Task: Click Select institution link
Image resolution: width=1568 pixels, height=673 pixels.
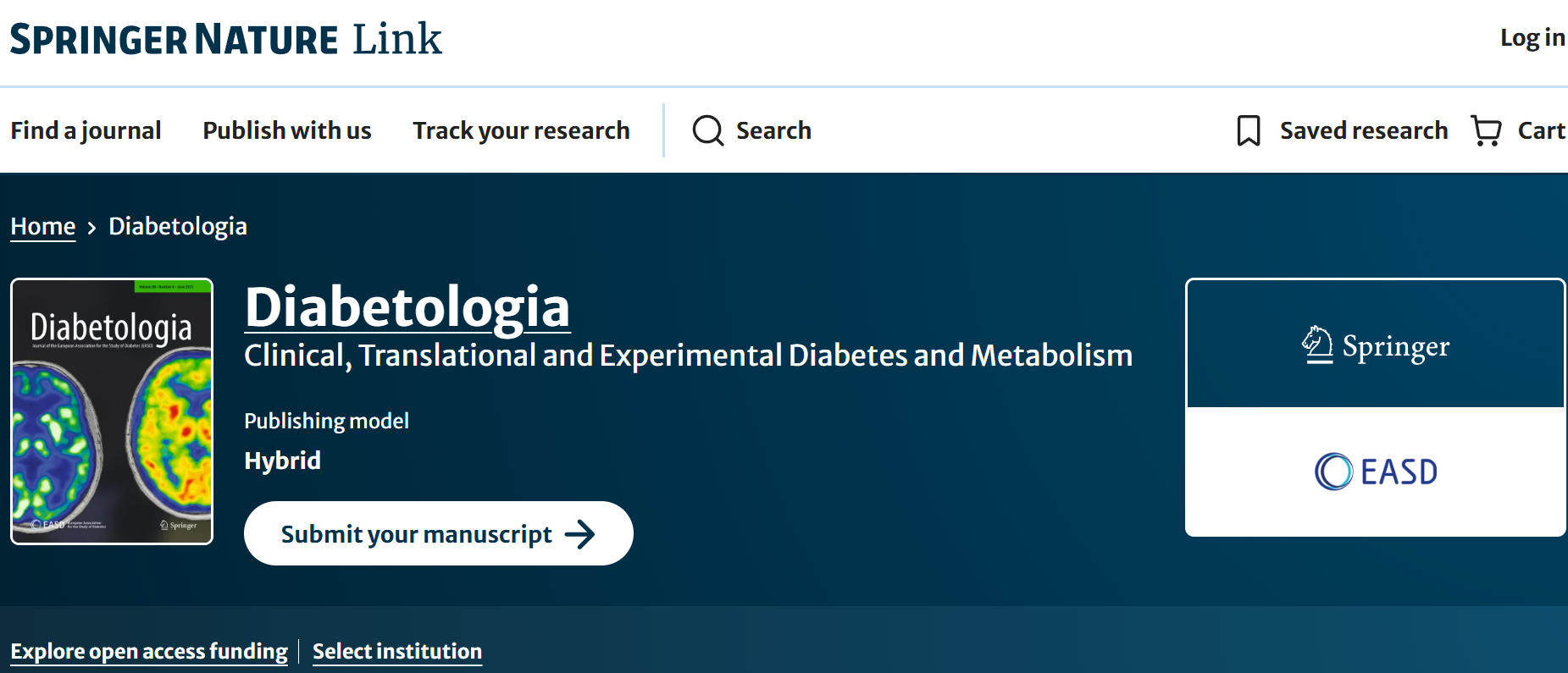Action: point(397,651)
